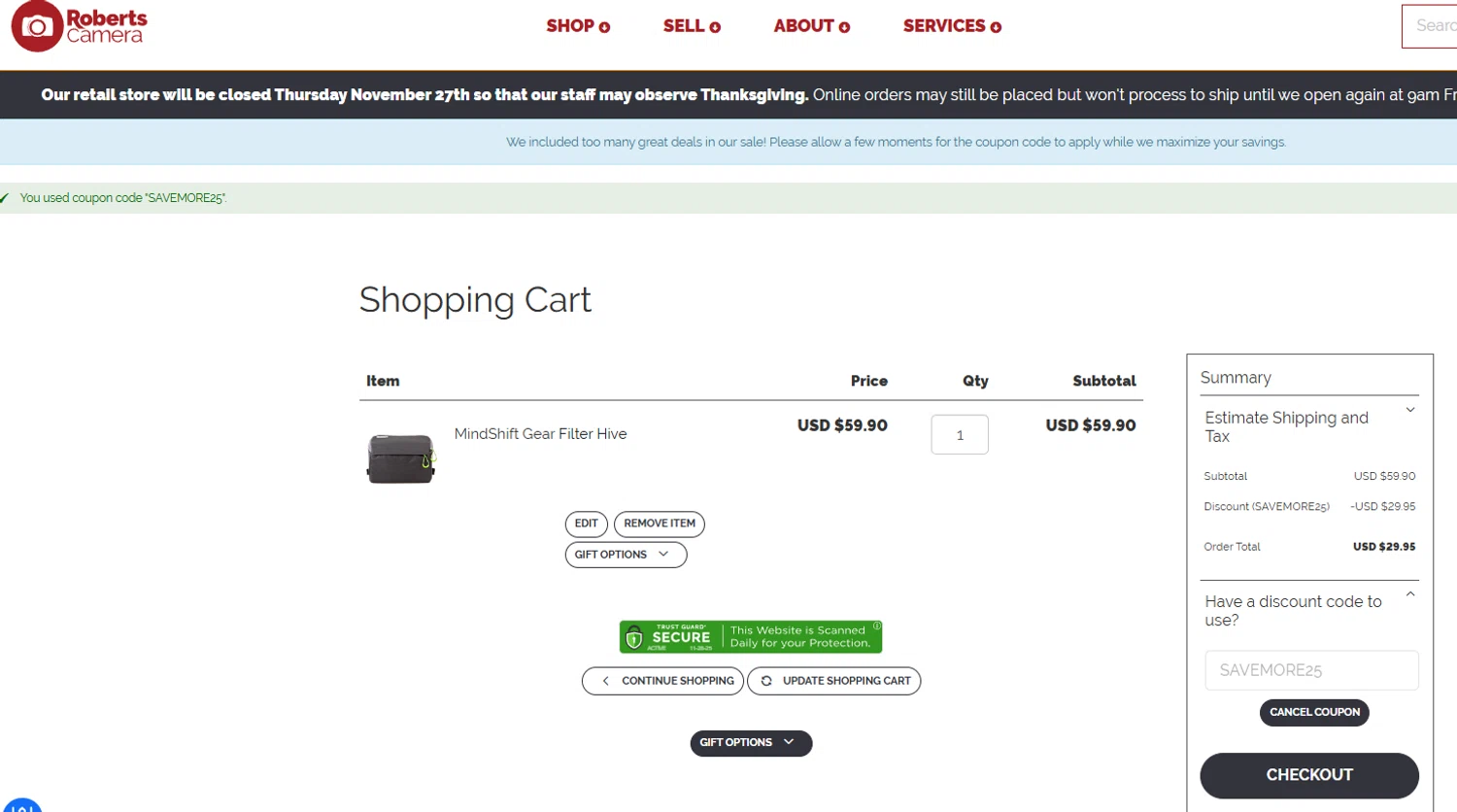Open the ABOUT menu
Image resolution: width=1457 pixels, height=812 pixels.
[812, 26]
